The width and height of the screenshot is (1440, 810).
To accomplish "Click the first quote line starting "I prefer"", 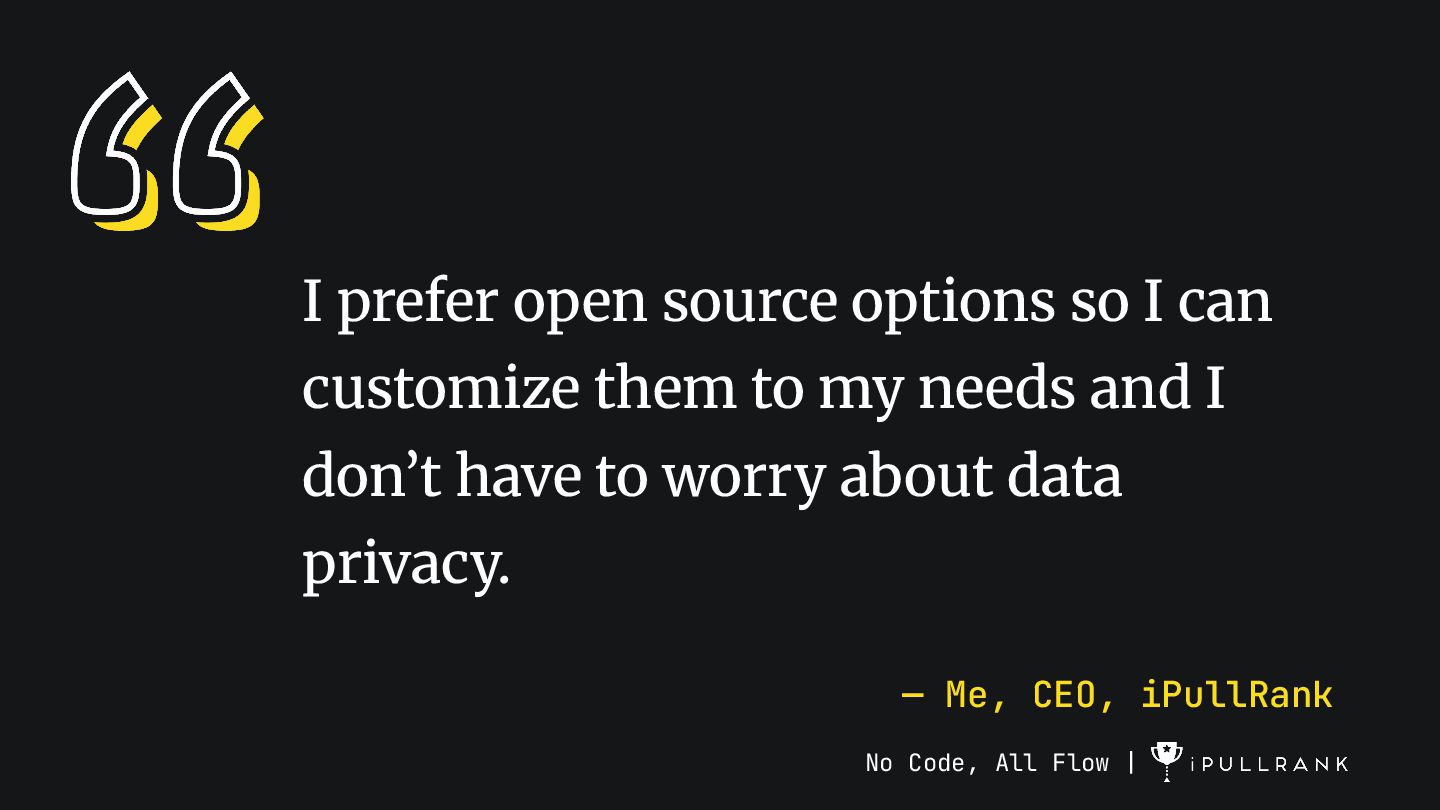I will (786, 302).
